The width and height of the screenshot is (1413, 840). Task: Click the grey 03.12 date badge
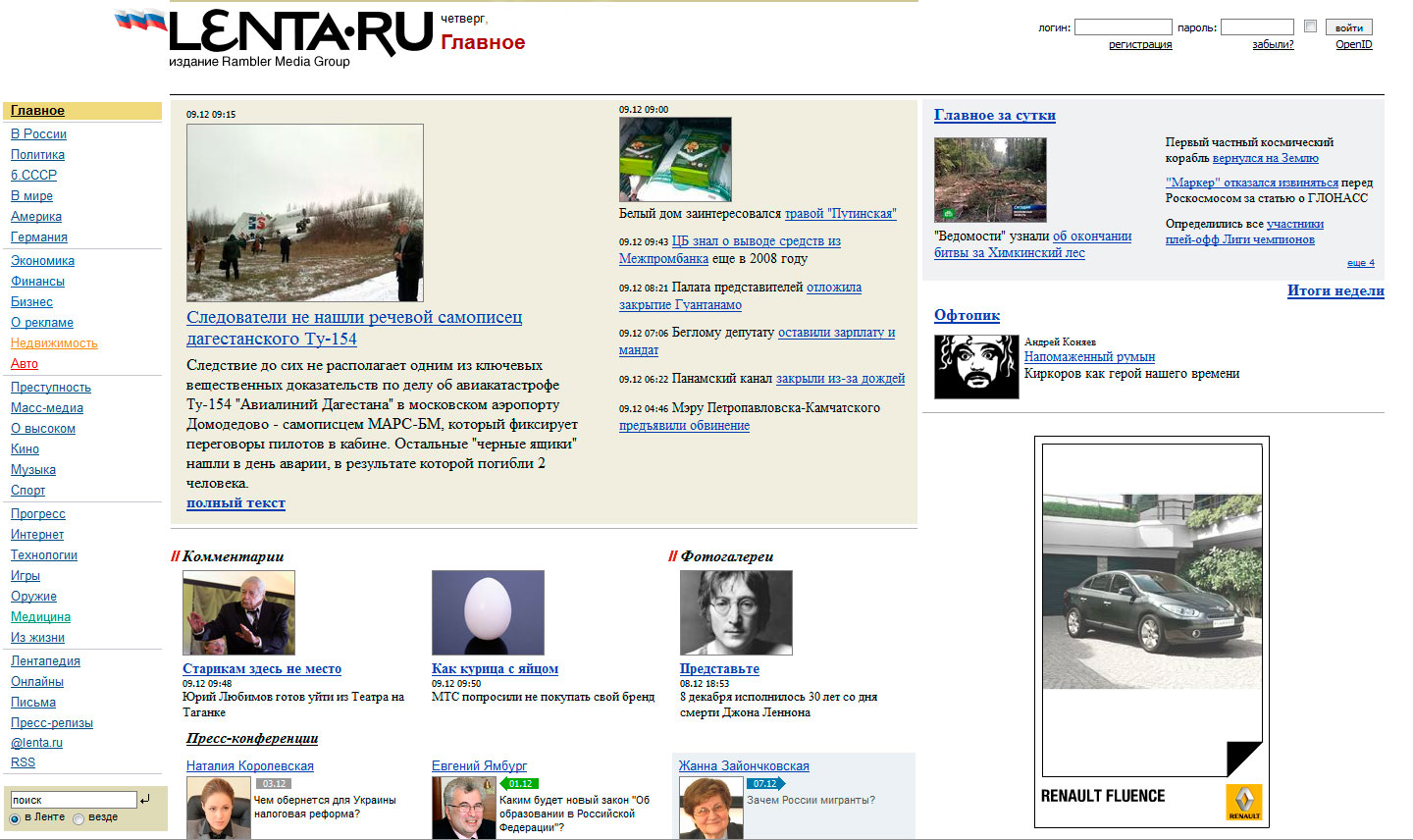point(273,783)
